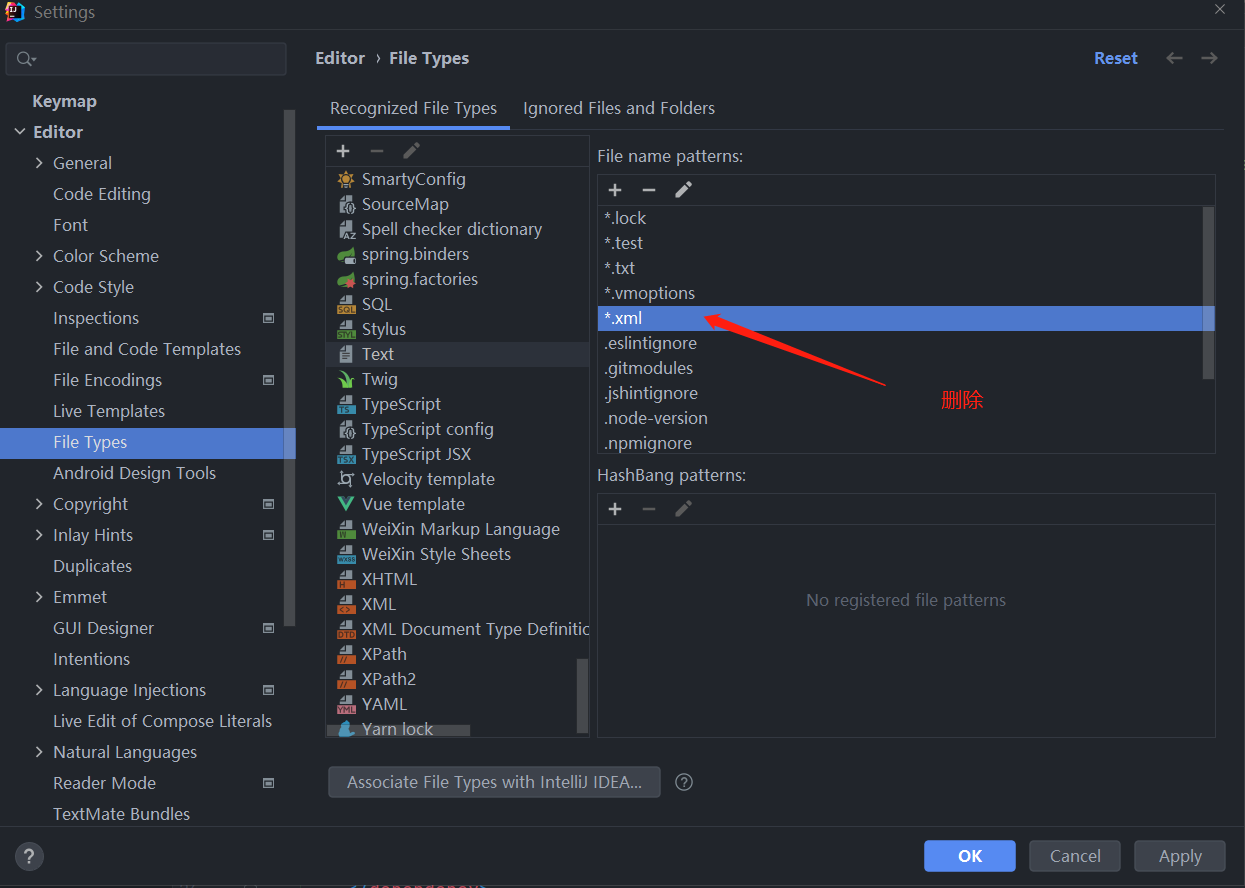Select the Twig file type
Image resolution: width=1245 pixels, height=888 pixels.
(458, 379)
